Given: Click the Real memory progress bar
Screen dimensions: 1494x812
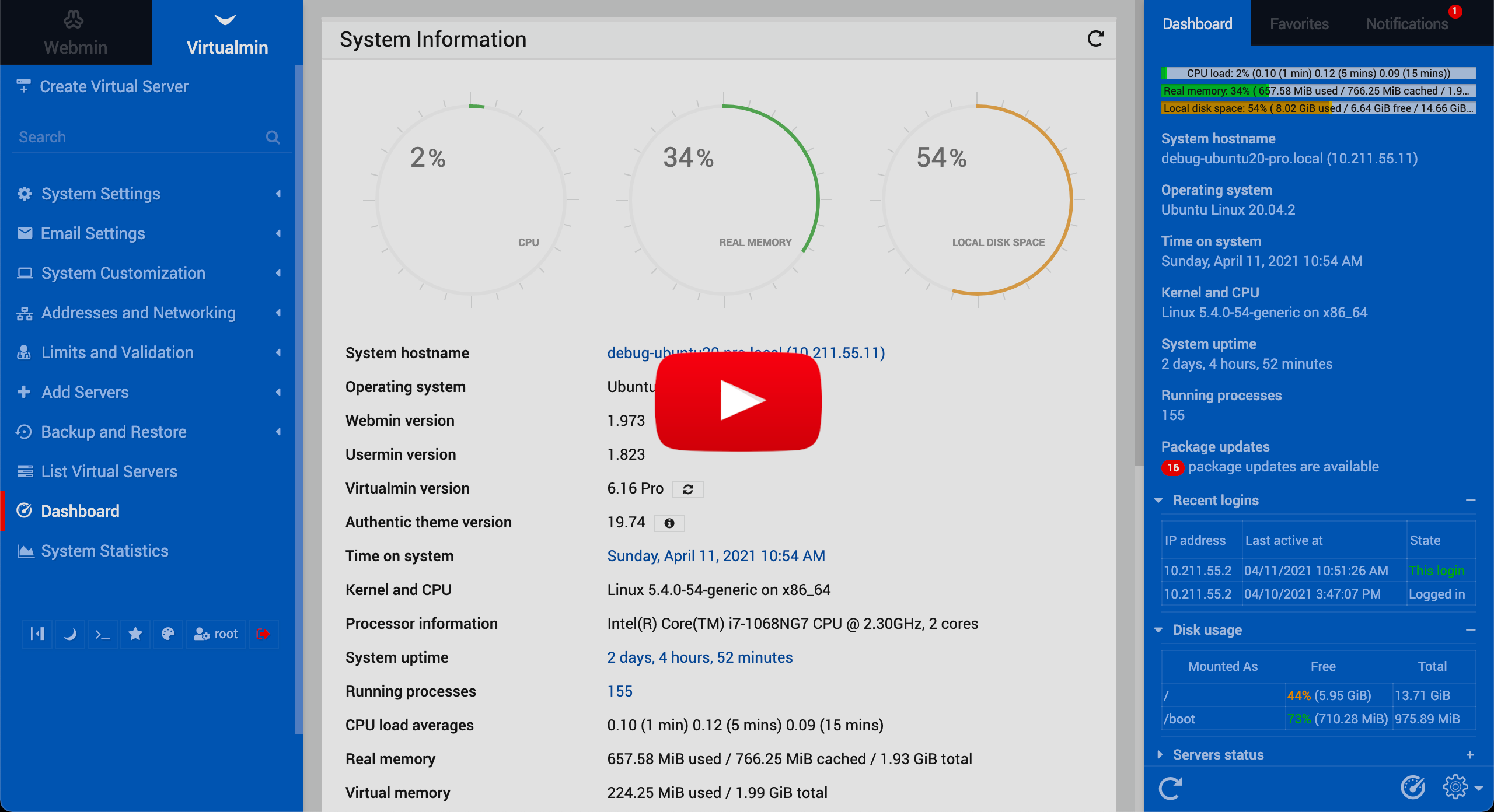Looking at the screenshot, I should 1318,90.
